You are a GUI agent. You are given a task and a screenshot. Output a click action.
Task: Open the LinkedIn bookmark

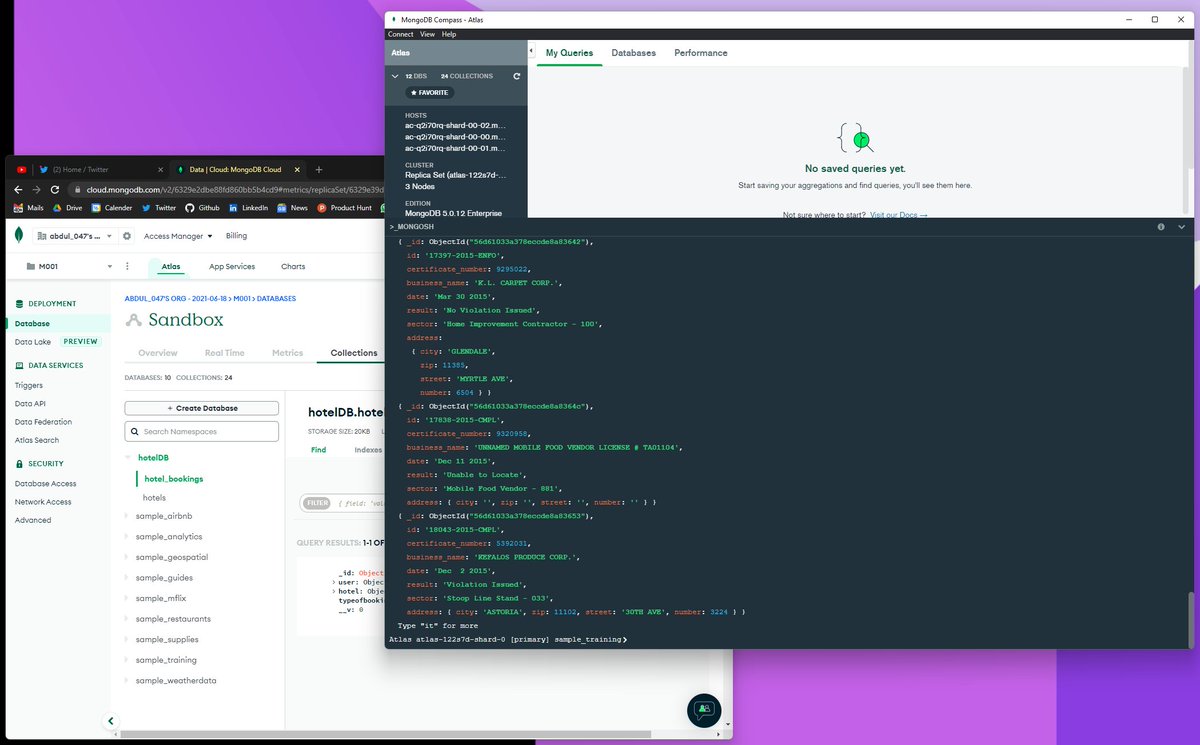[x=249, y=208]
